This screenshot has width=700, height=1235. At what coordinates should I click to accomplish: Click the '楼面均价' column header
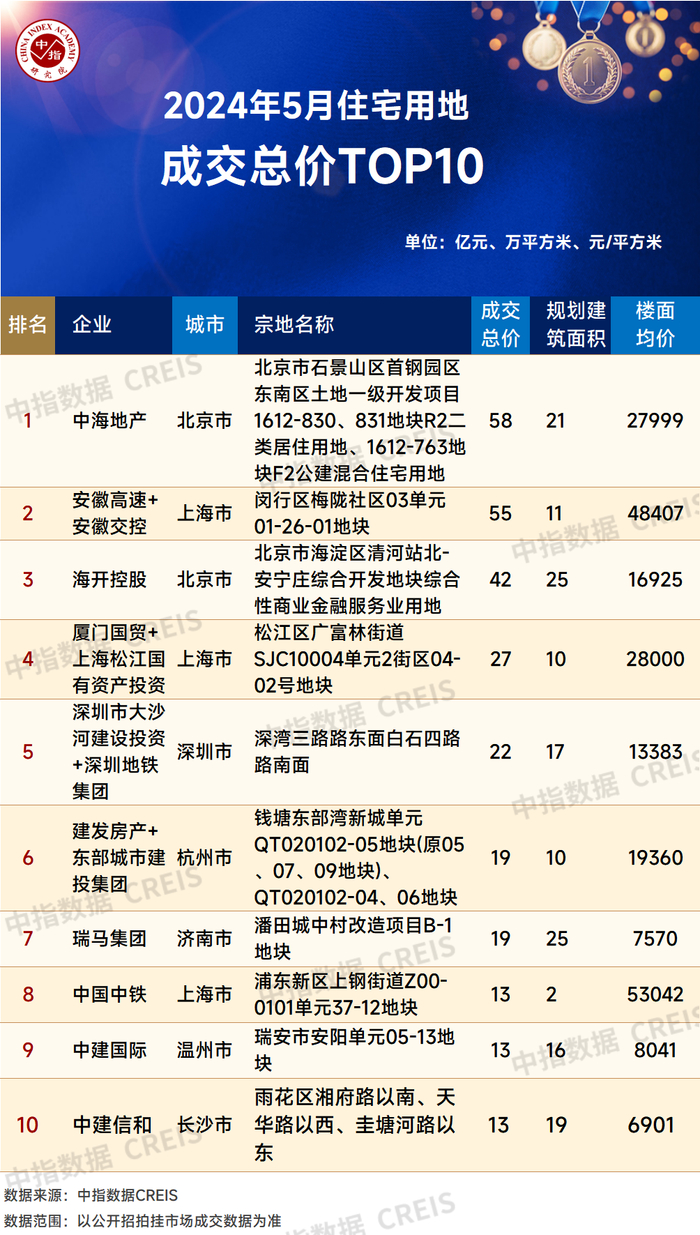coord(655,324)
